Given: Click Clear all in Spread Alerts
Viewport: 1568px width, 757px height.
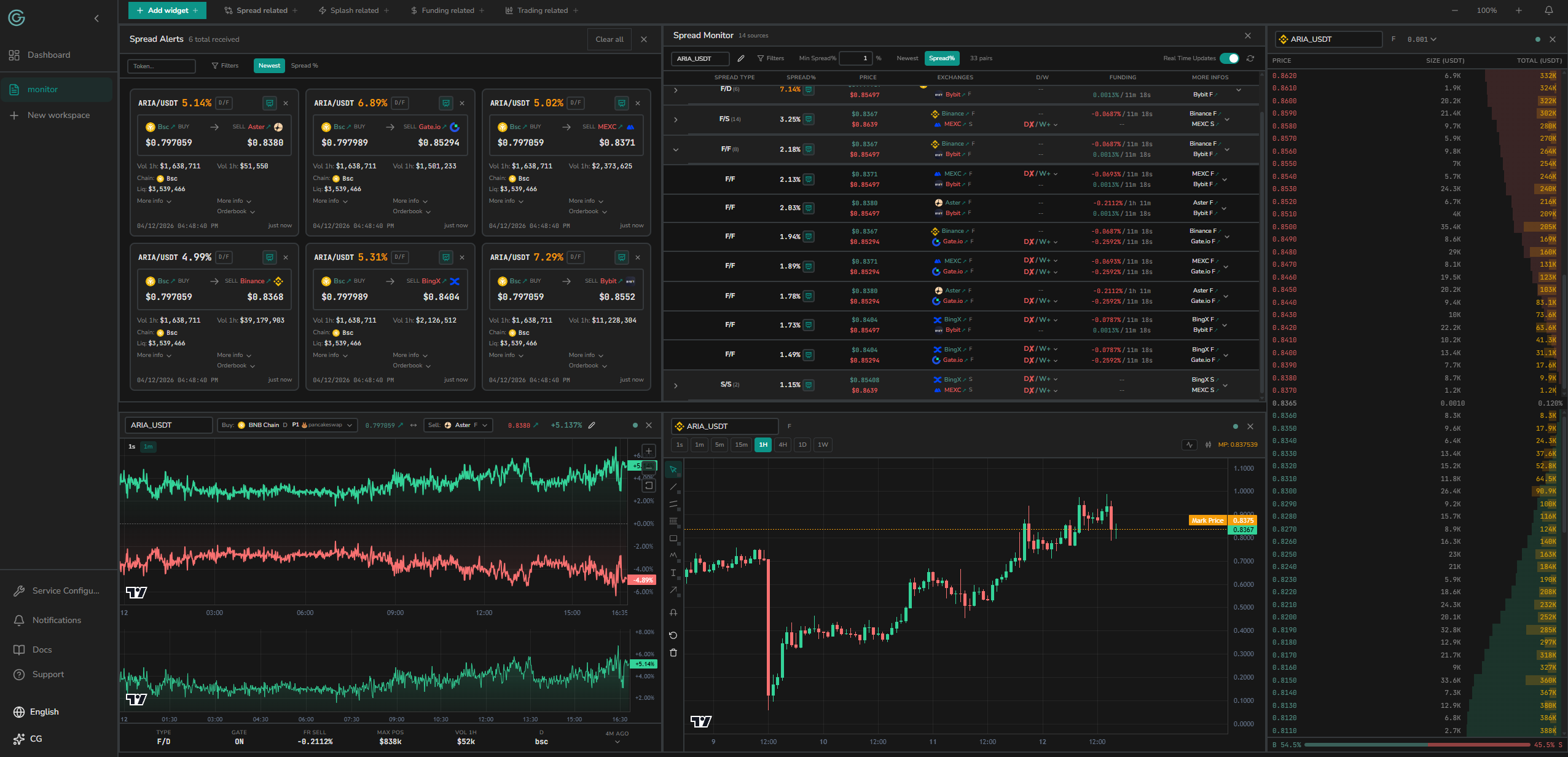Looking at the screenshot, I should coord(609,39).
